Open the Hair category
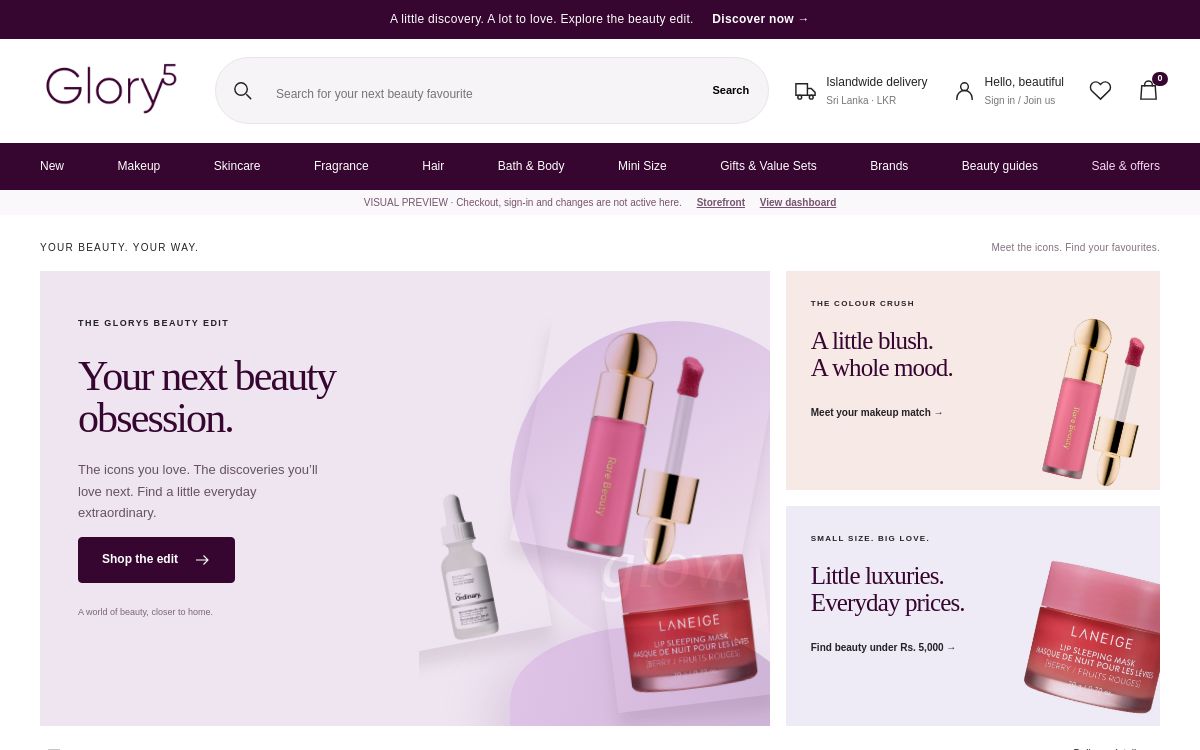 click(x=433, y=166)
